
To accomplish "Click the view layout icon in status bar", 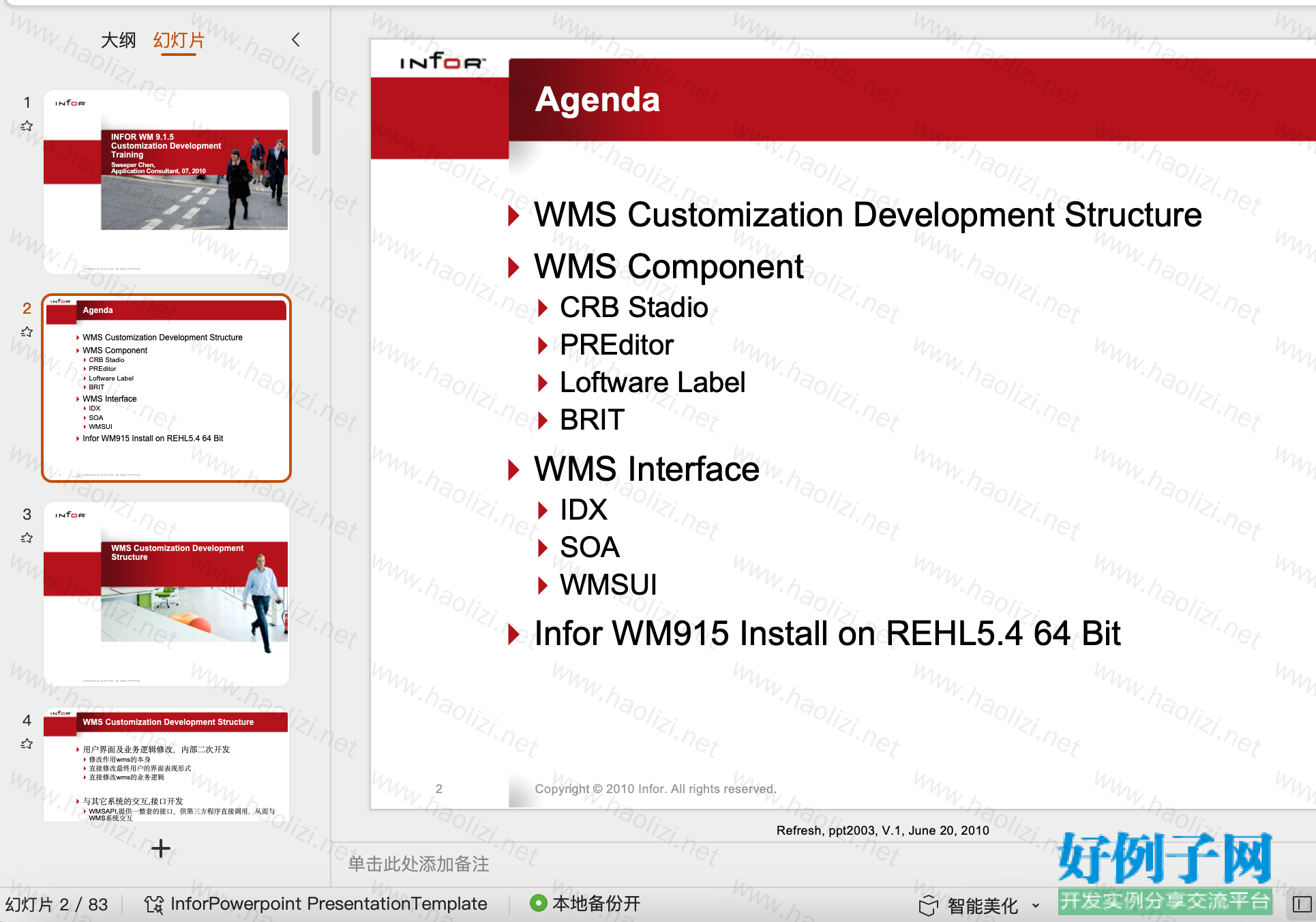I will tap(1302, 904).
